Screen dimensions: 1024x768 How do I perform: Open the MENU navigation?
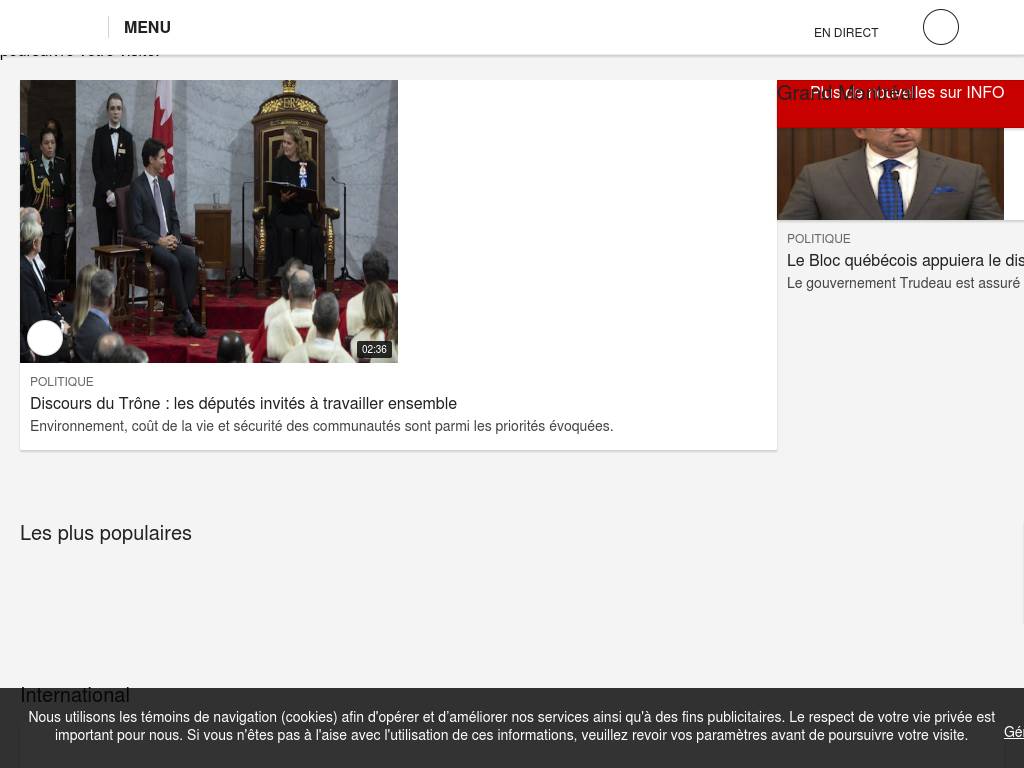(147, 27)
